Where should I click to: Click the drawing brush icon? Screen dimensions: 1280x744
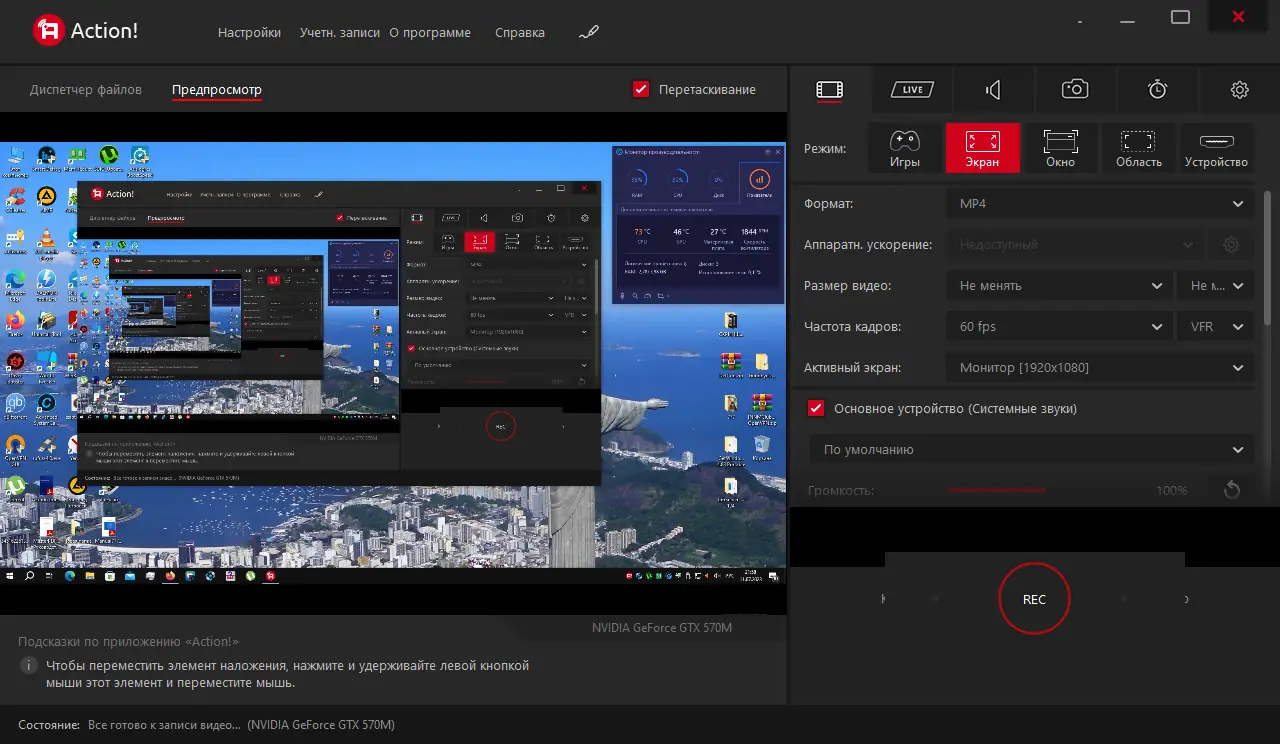(x=589, y=32)
